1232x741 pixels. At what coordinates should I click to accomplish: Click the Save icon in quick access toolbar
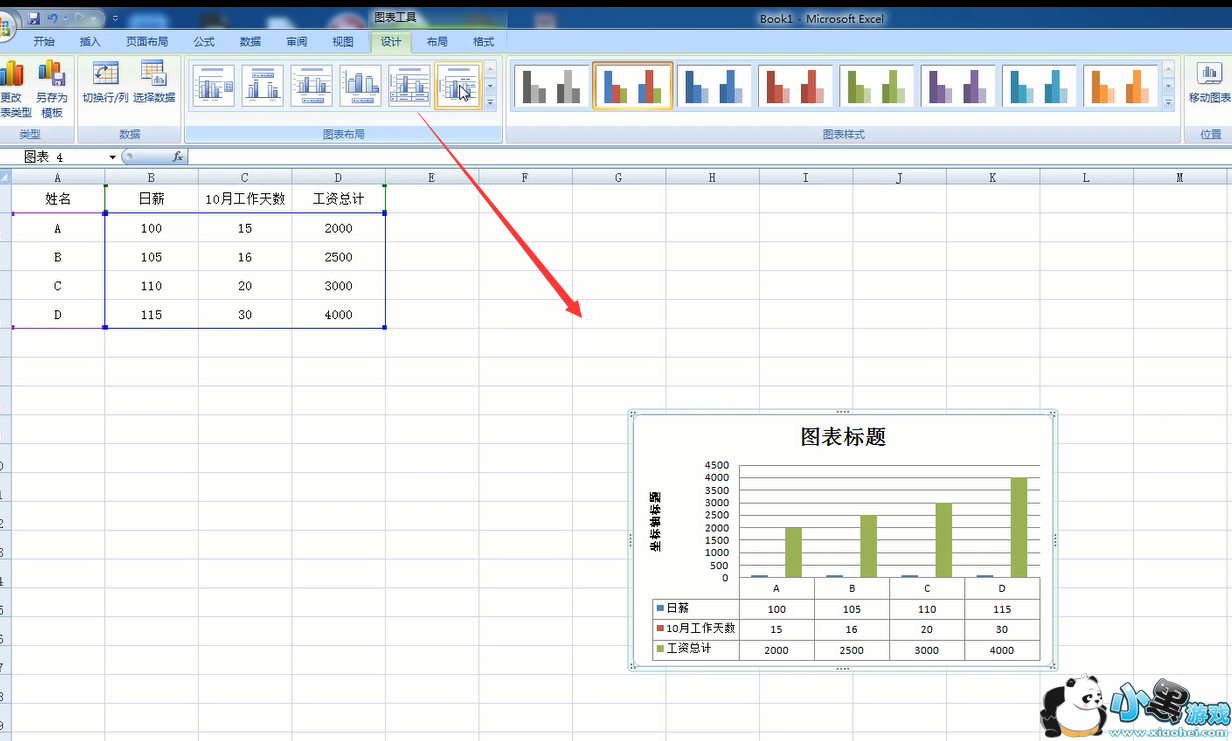click(34, 18)
